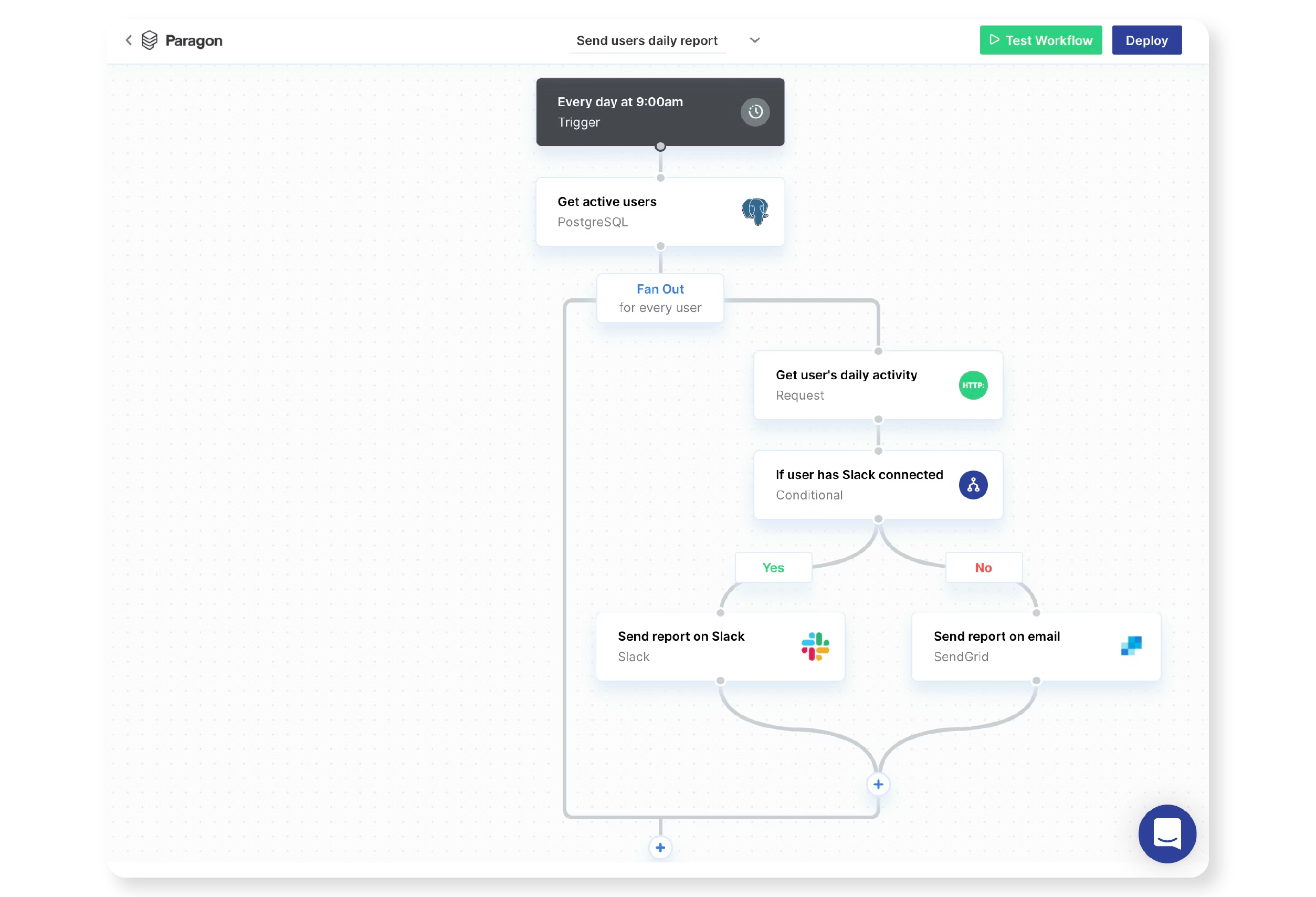Select the No branch label
Image resolution: width=1316 pixels, height=897 pixels.
coord(983,567)
